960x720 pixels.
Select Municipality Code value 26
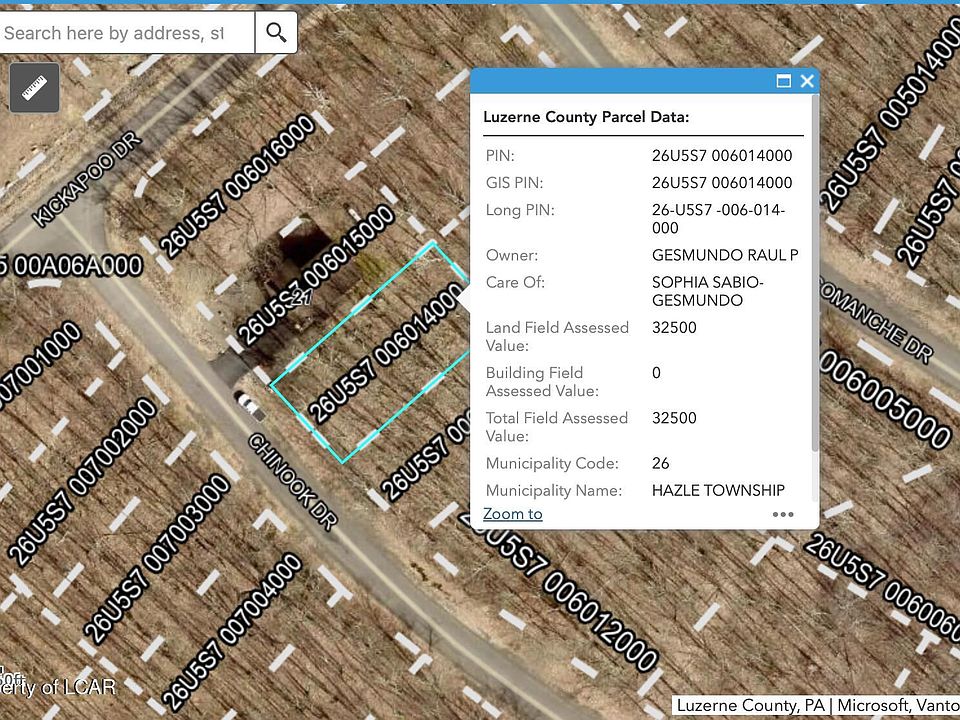[661, 463]
